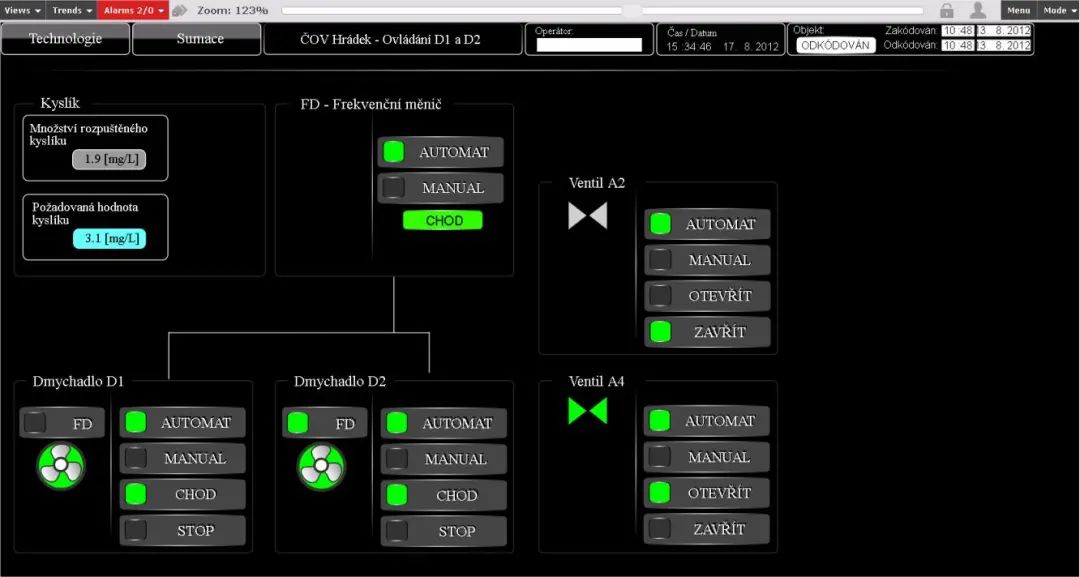Open the Mode dropdown menu

coord(1059,10)
